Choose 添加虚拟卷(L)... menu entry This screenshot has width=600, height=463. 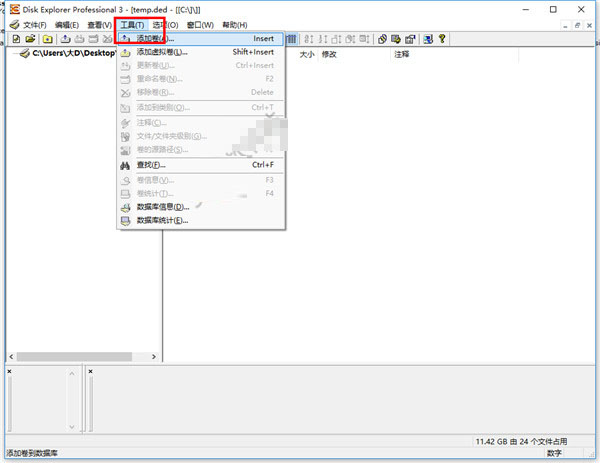pyautogui.click(x=201, y=52)
